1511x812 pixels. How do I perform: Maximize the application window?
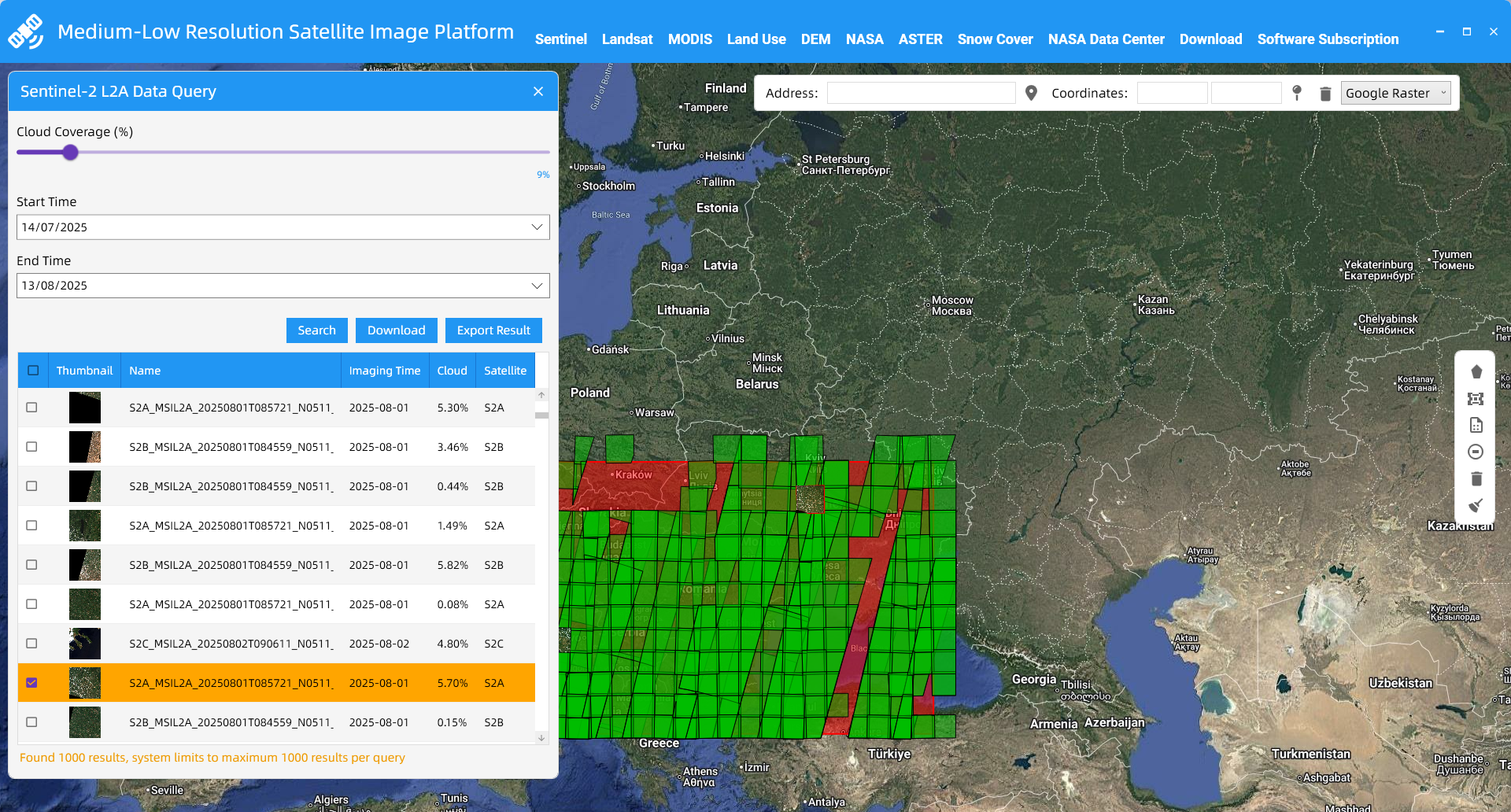click(x=1467, y=31)
